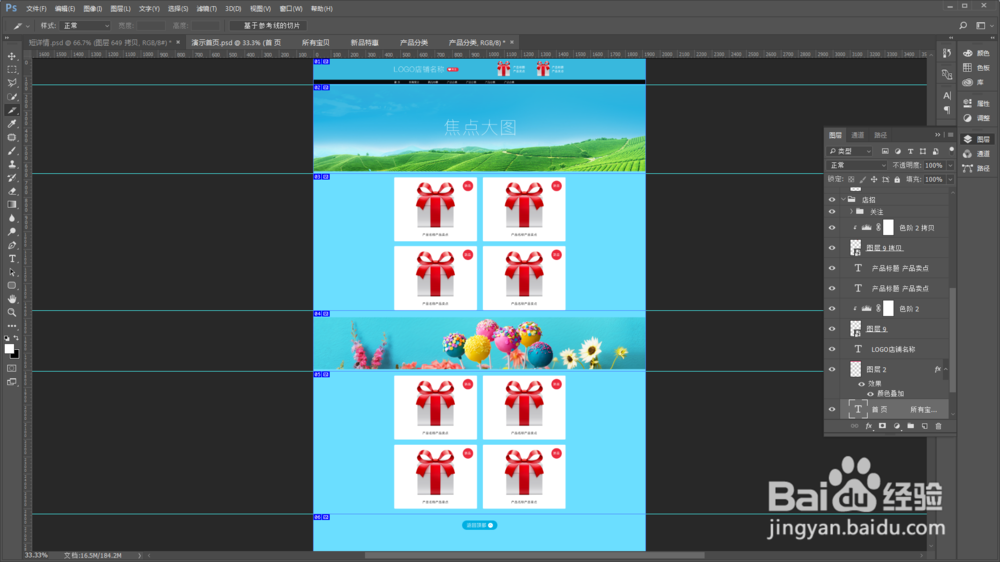Open the layer filter 类型 dropdown
Image resolution: width=1000 pixels, height=562 pixels.
click(x=850, y=151)
